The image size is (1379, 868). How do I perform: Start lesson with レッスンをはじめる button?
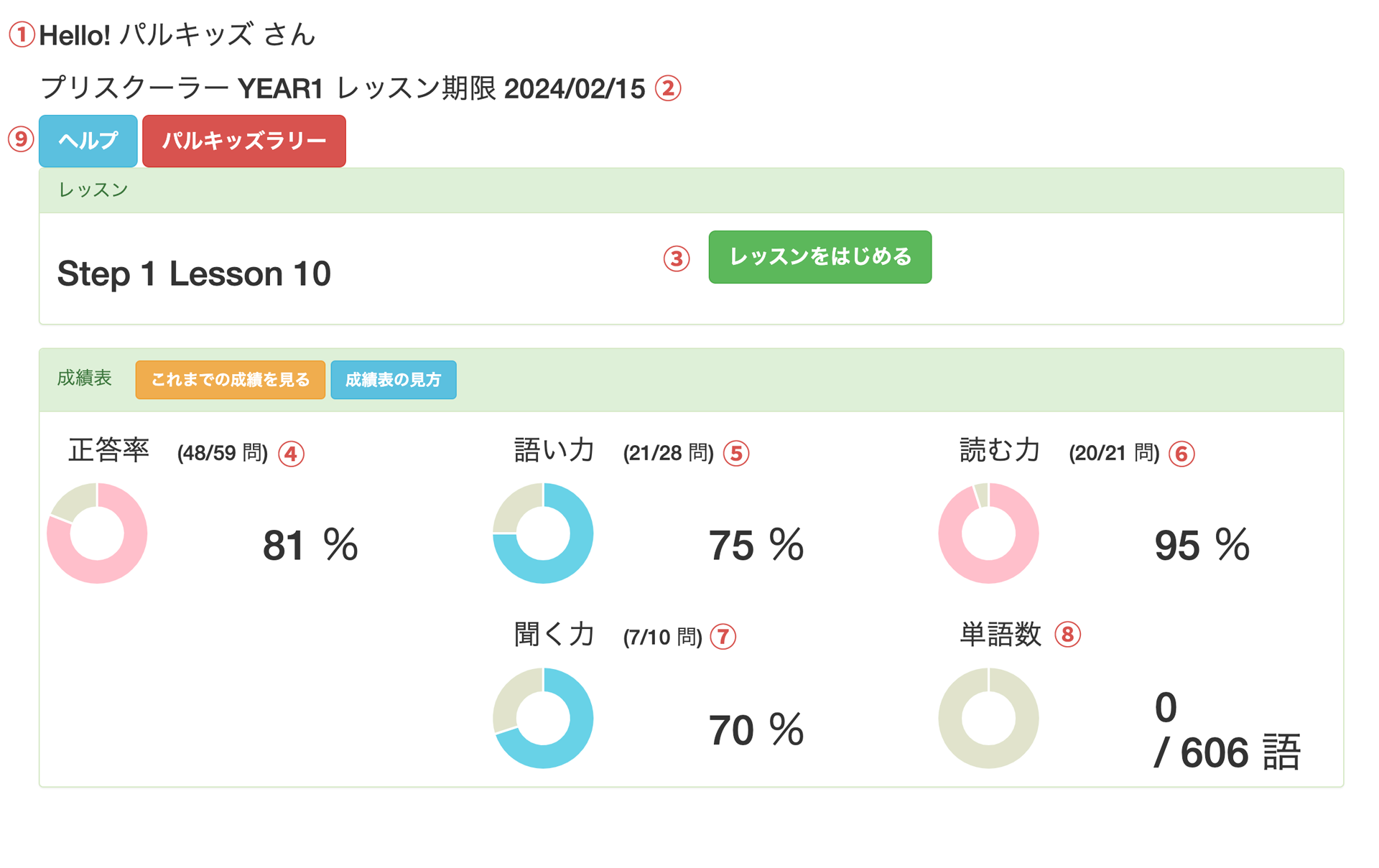click(819, 257)
